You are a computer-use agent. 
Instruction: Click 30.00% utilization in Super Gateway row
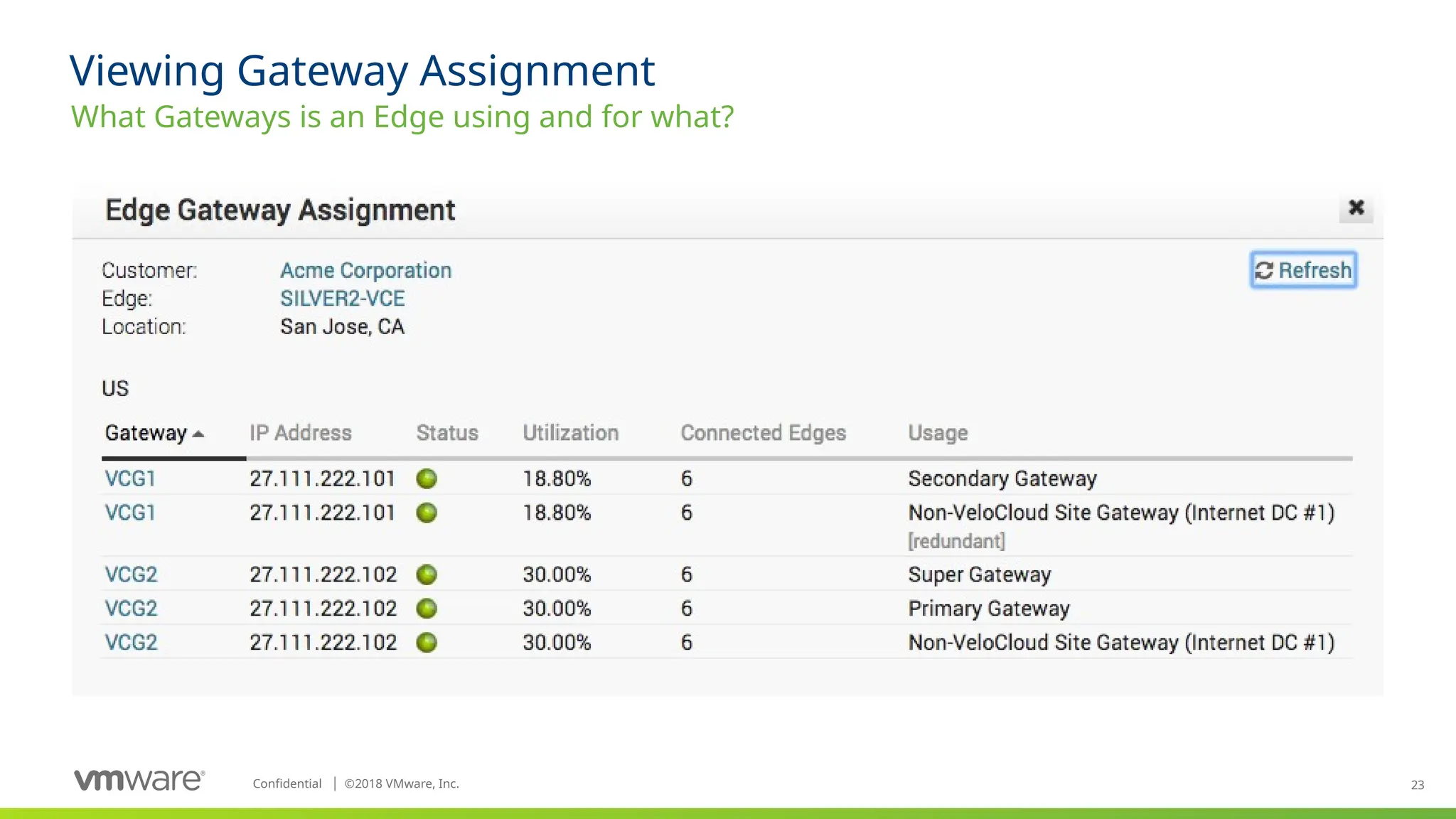click(x=557, y=574)
